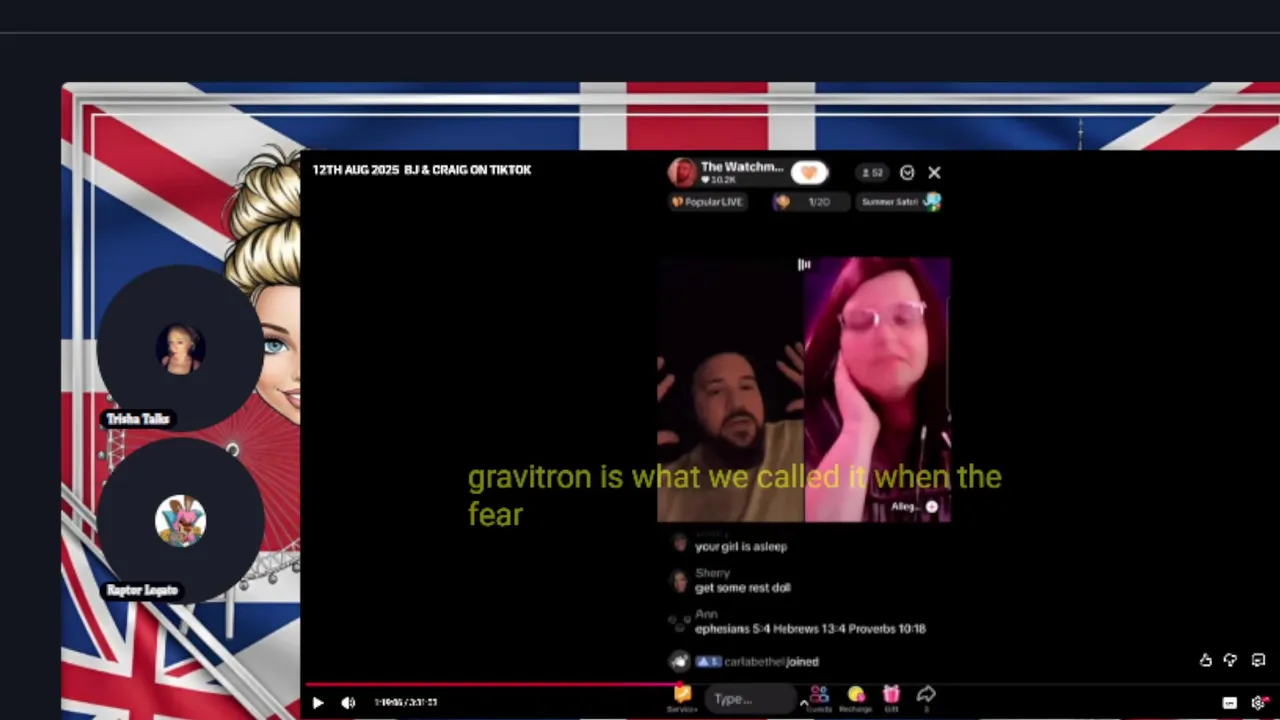Mute audio using the speaker icon
Screen dimensions: 1280x720
pyautogui.click(x=348, y=703)
